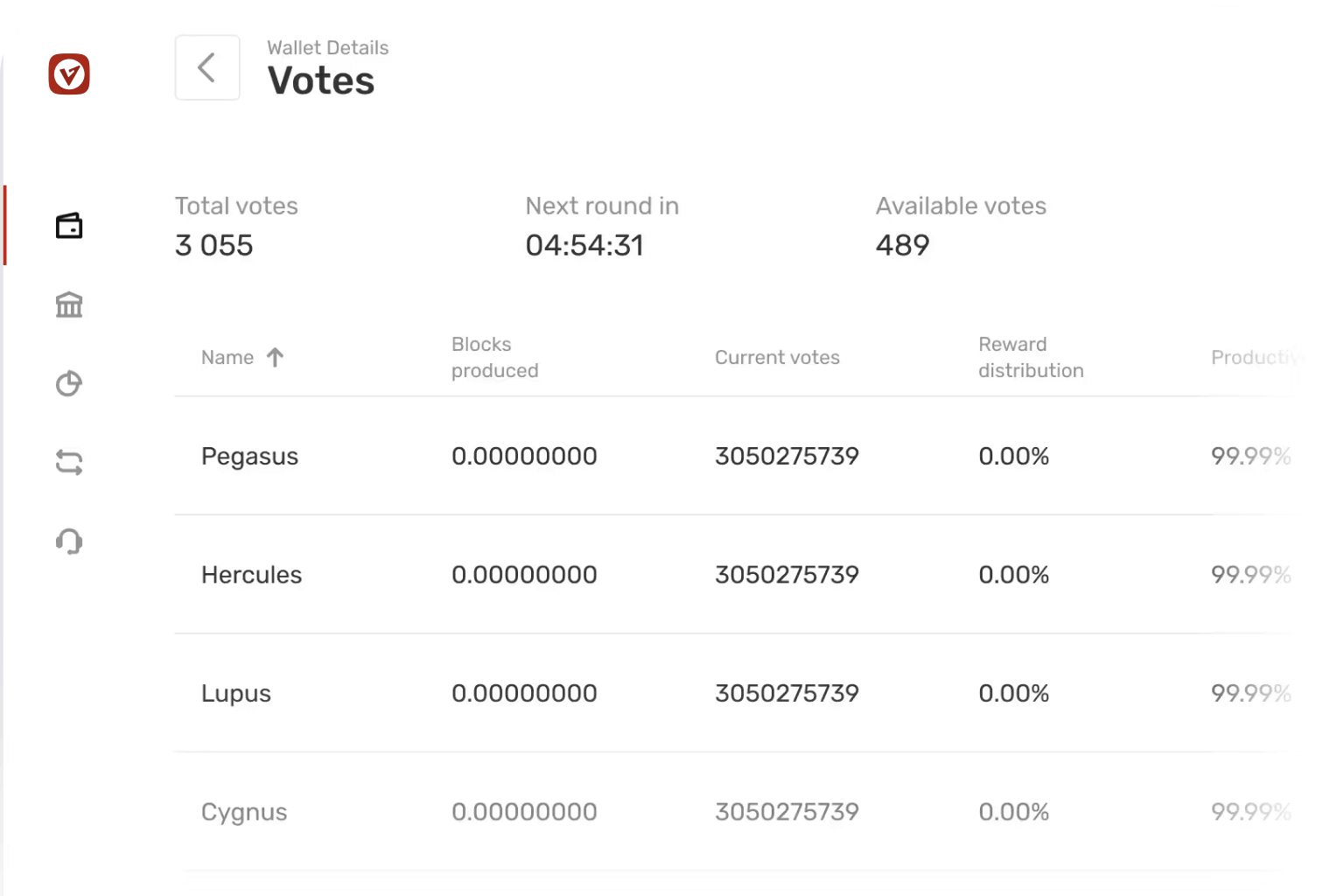Click the Wallet Details breadcrumb label
1344x896 pixels.
coord(327,48)
